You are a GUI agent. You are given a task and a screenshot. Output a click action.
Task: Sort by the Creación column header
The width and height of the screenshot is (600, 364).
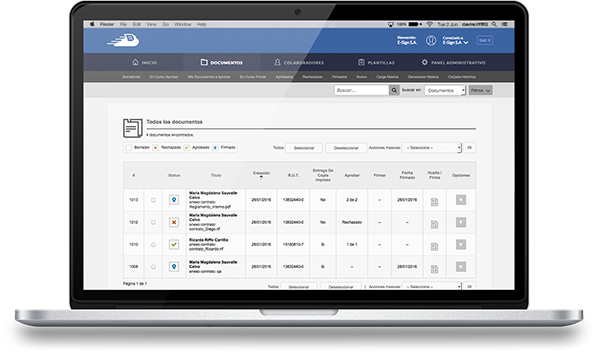[x=261, y=173]
